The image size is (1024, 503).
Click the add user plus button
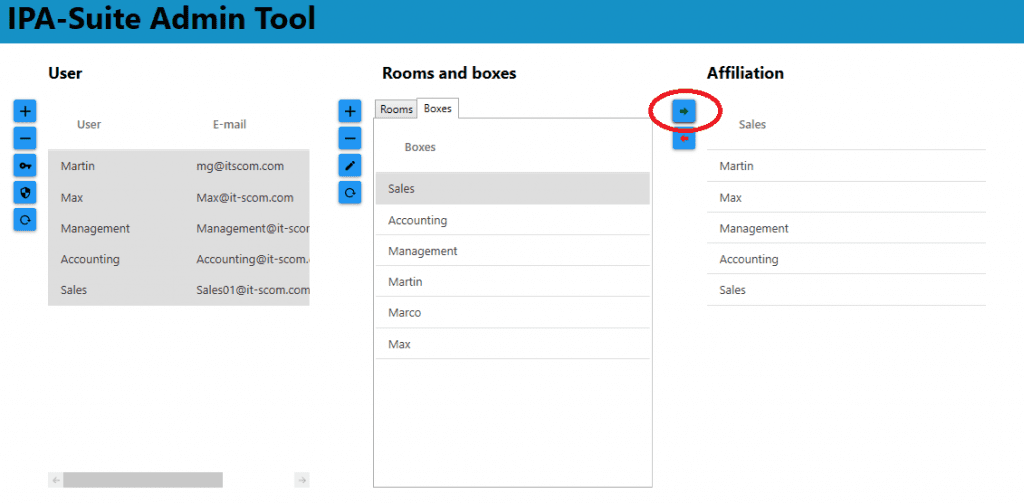click(25, 111)
